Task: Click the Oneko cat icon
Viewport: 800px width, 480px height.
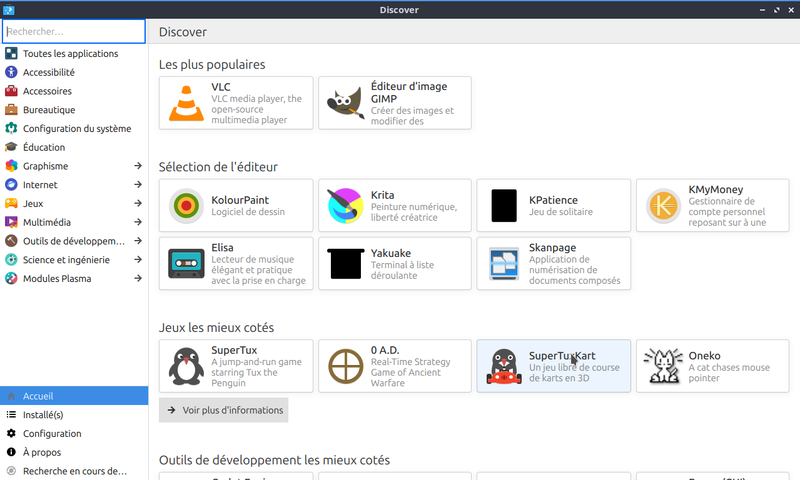Action: (x=663, y=366)
